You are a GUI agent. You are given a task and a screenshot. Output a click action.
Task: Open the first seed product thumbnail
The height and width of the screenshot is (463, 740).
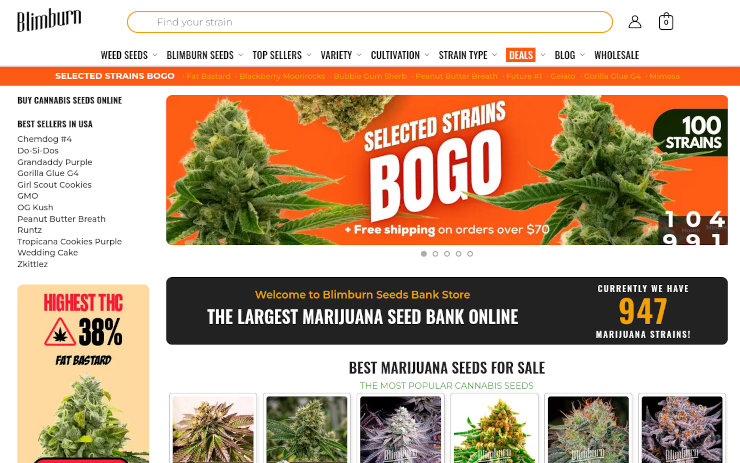(x=213, y=429)
